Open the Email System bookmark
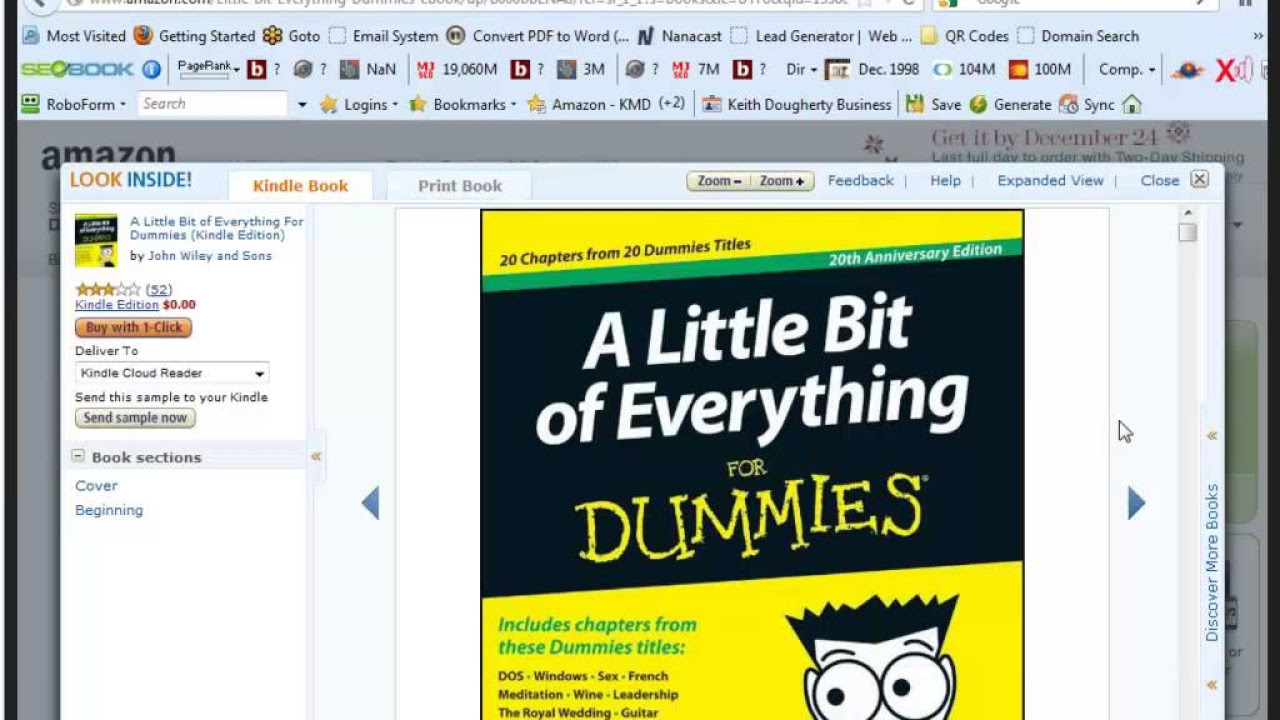Image resolution: width=1280 pixels, height=720 pixels. pyautogui.click(x=384, y=36)
